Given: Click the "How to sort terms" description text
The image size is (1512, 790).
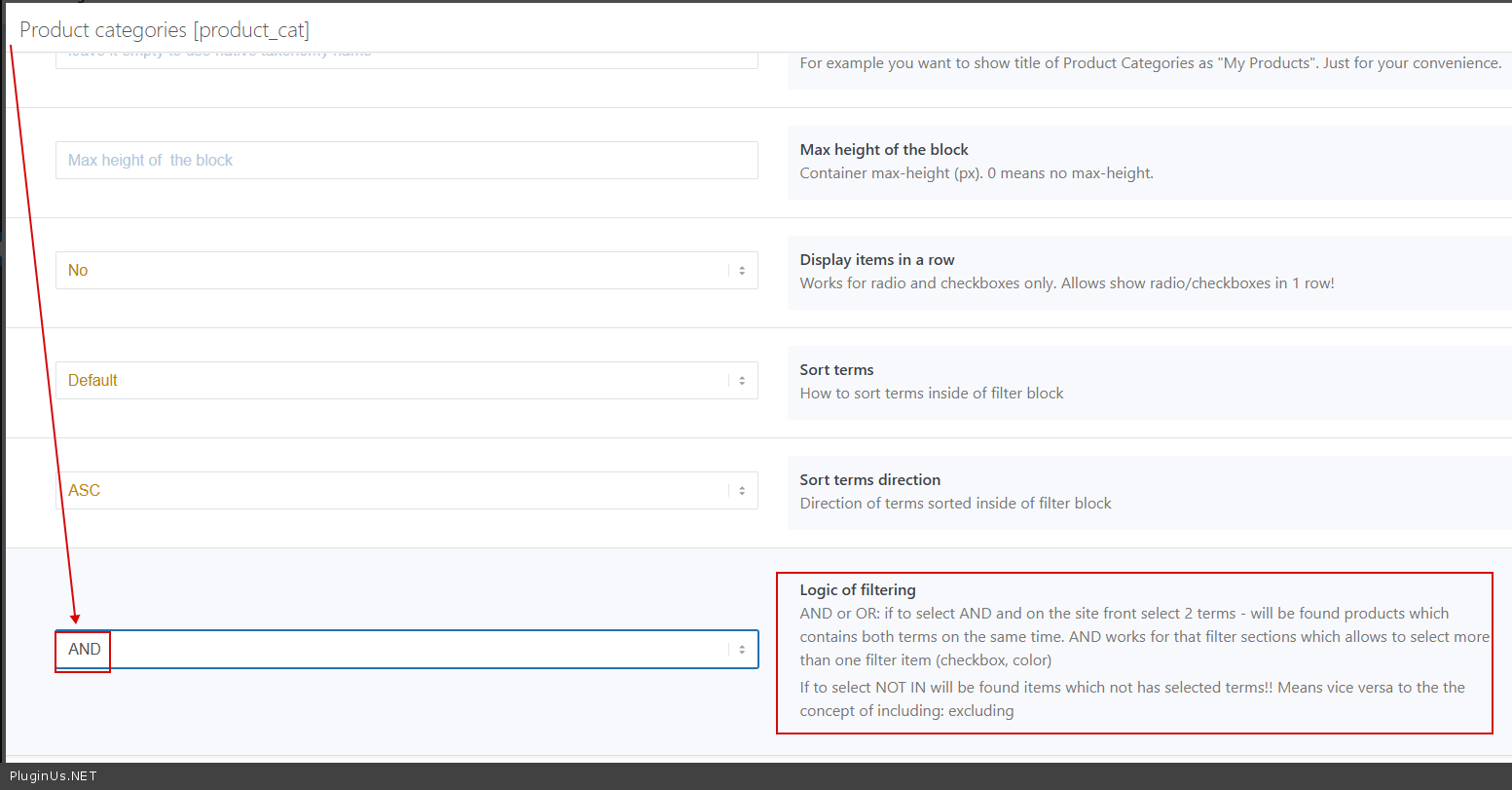Looking at the screenshot, I should pos(932,393).
